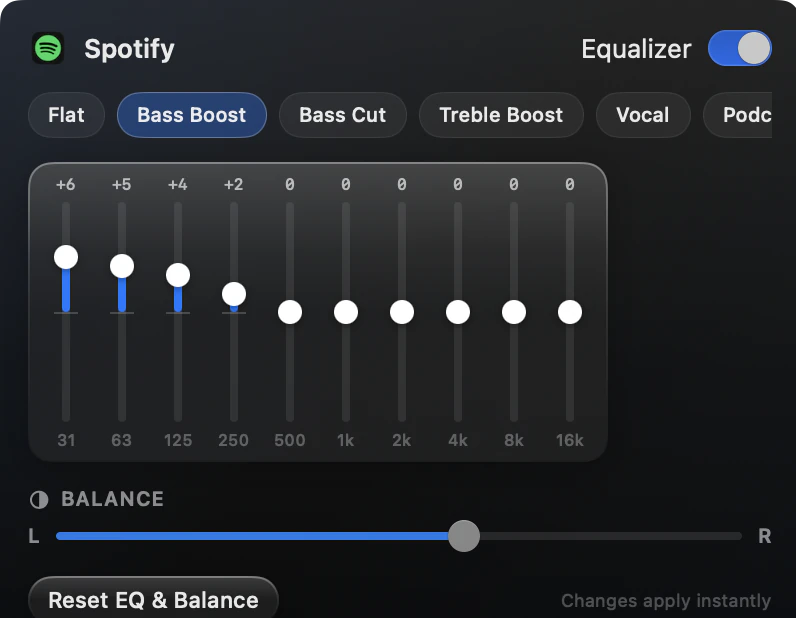
Task: Click the 31 Hz band slider knob
Action: (x=66, y=257)
